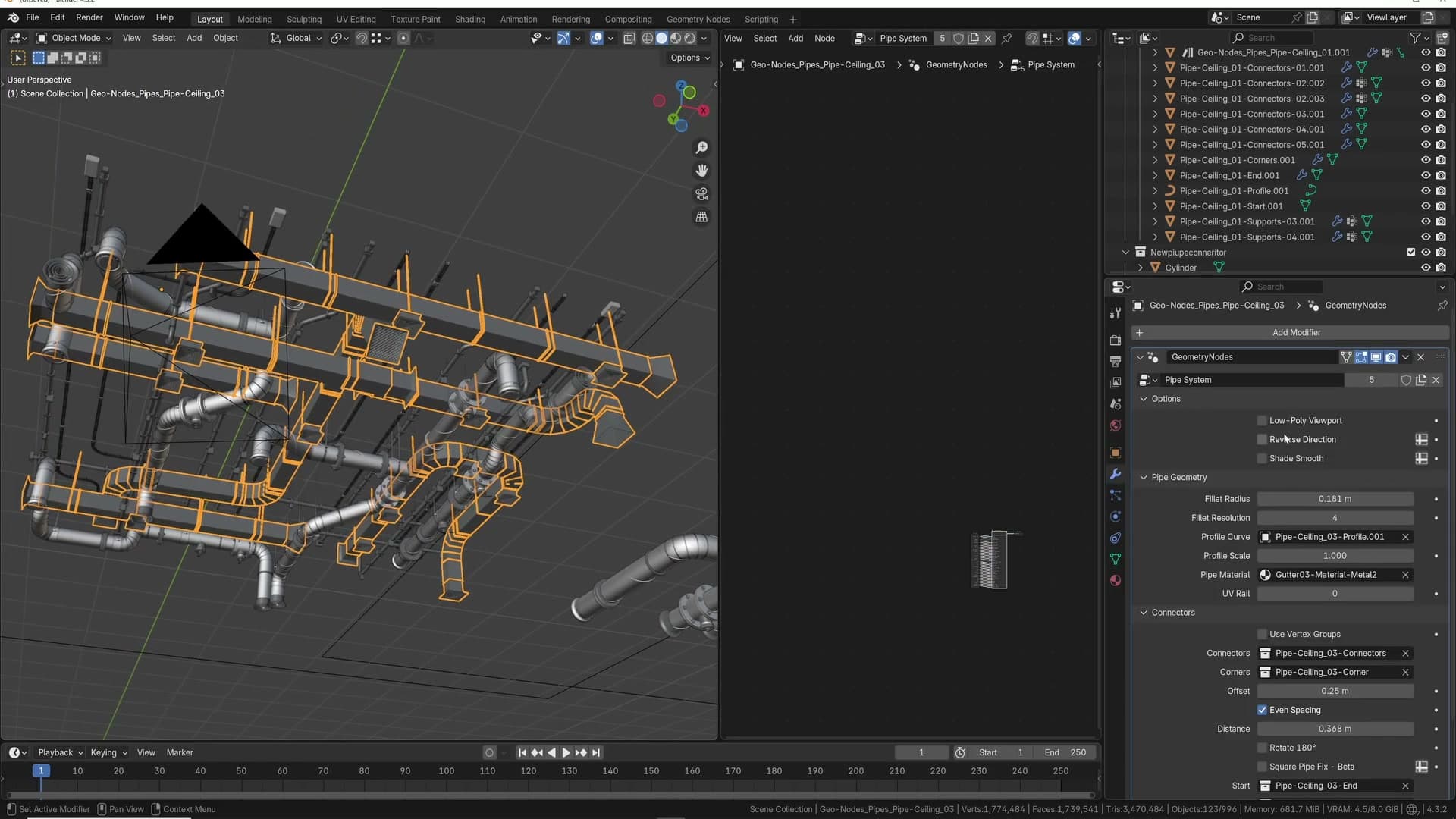
Task: Enable Reverse Direction checkbox
Action: (1262, 440)
